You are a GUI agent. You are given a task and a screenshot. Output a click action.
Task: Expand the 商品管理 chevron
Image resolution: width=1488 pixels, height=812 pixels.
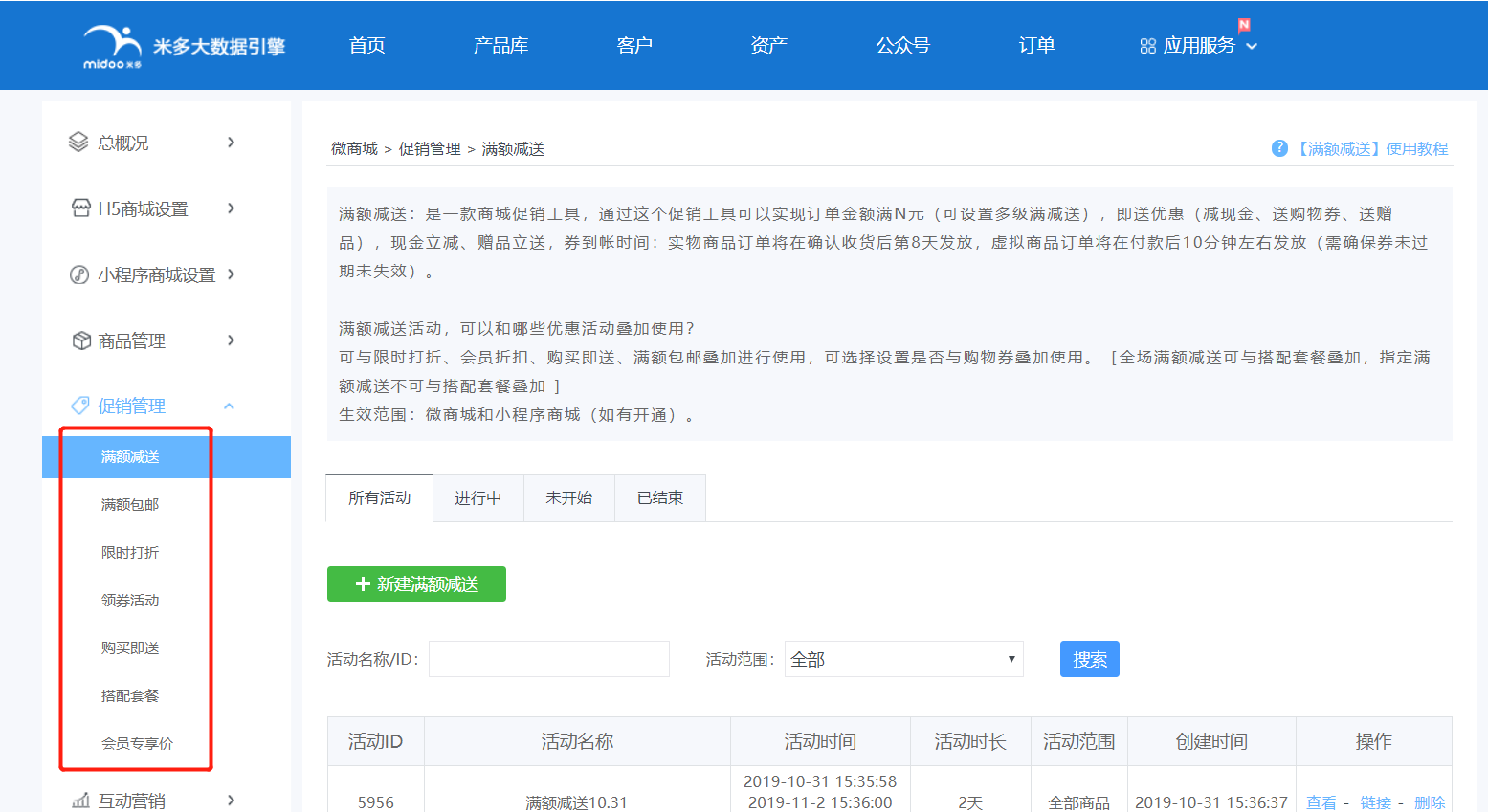[x=231, y=340]
